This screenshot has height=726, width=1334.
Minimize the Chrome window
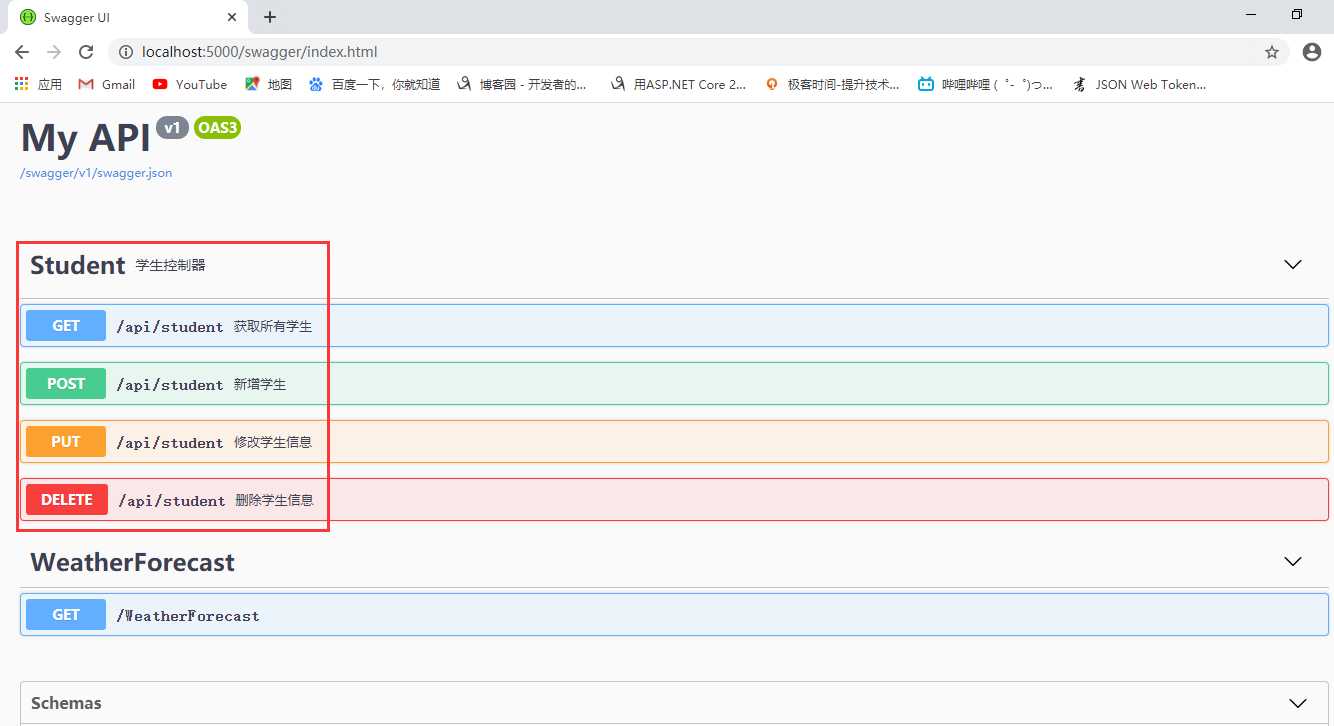[1252, 14]
